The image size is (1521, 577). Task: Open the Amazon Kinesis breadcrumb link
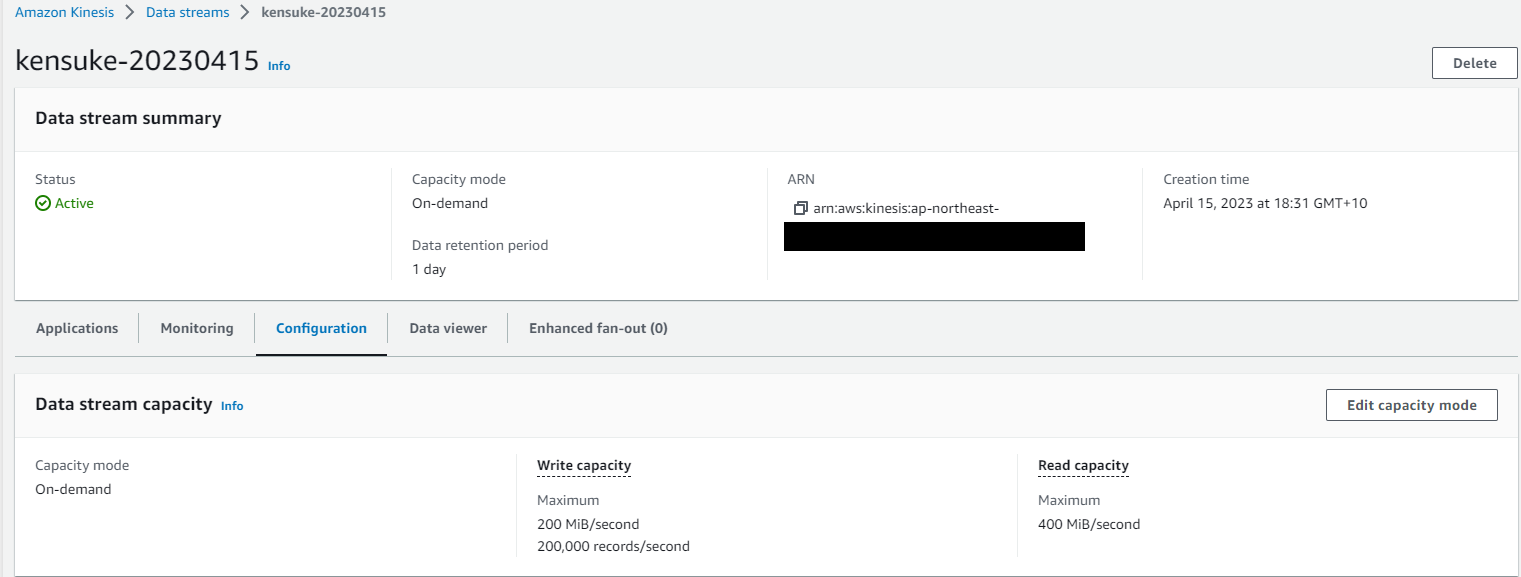(x=64, y=13)
